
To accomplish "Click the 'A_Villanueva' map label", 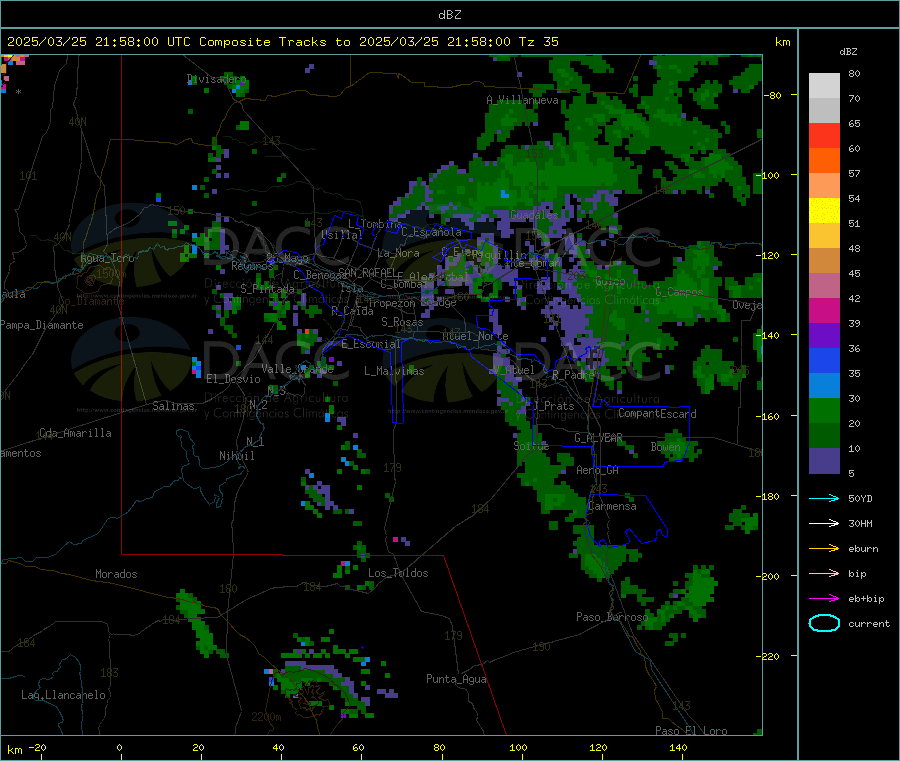I will (522, 100).
